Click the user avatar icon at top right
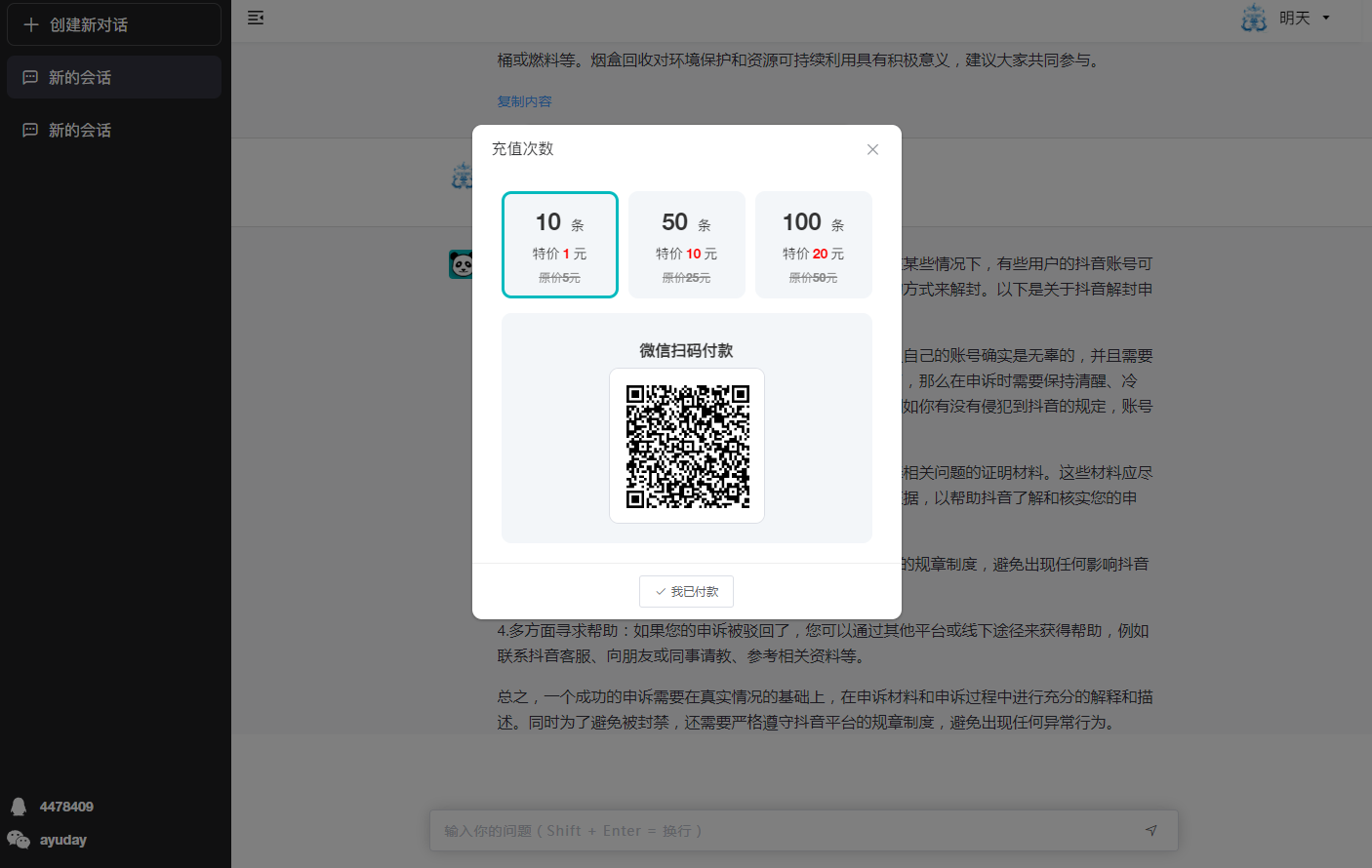Screen dimensions: 1372x868 [1254, 18]
